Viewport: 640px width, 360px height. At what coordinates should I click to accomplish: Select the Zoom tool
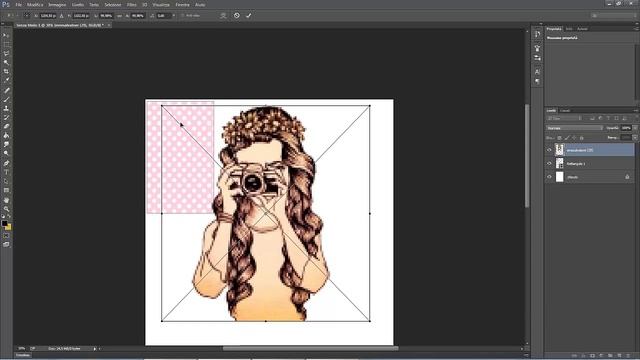[x=6, y=209]
